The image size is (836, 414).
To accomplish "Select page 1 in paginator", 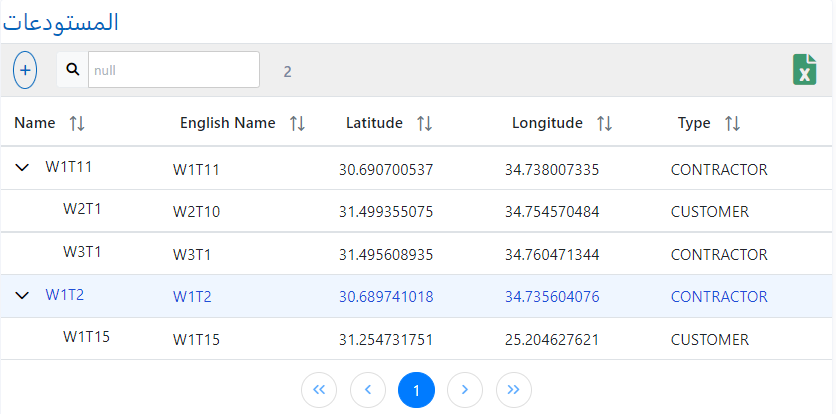I will pos(416,390).
